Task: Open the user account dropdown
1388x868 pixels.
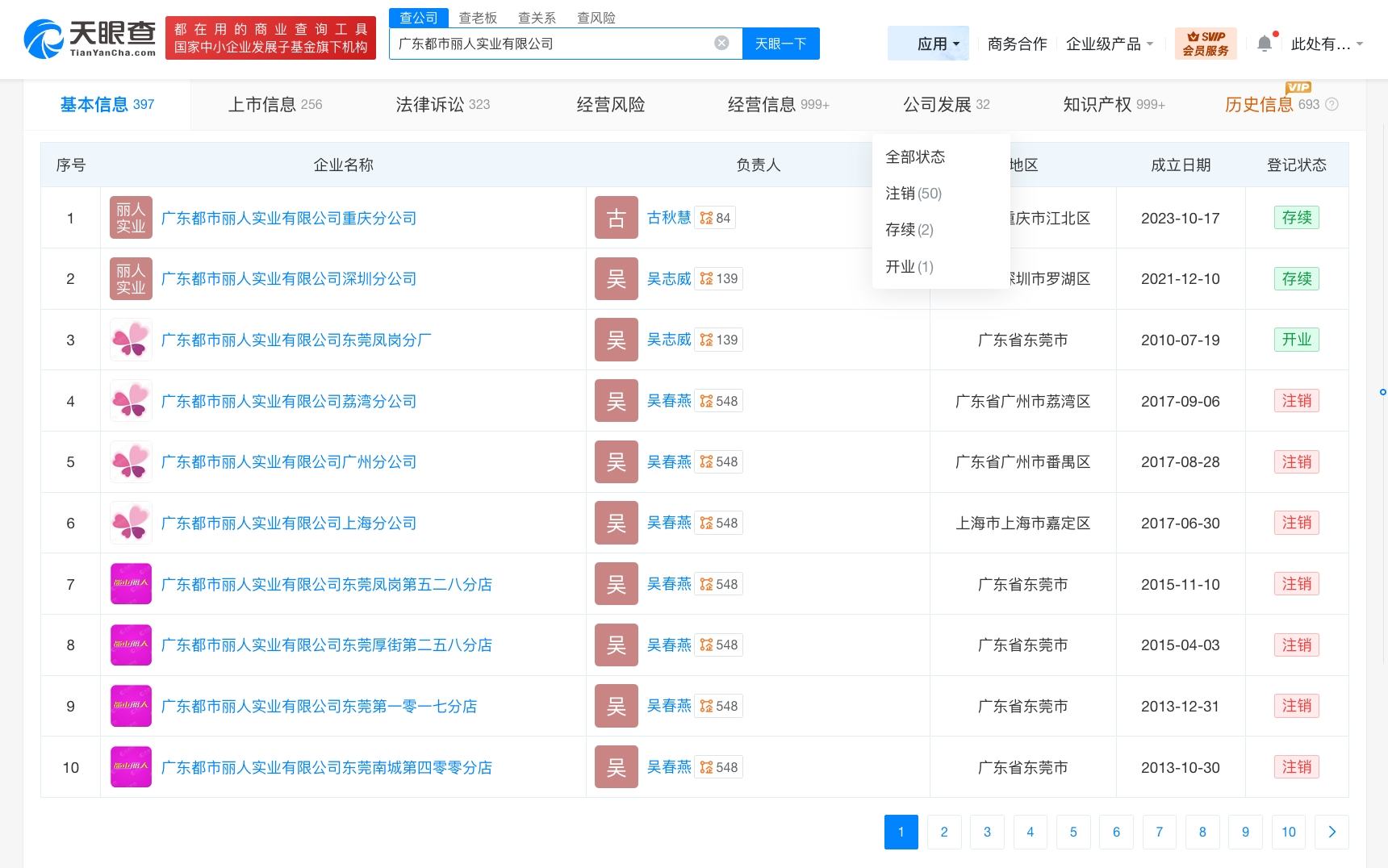Action: point(1327,44)
